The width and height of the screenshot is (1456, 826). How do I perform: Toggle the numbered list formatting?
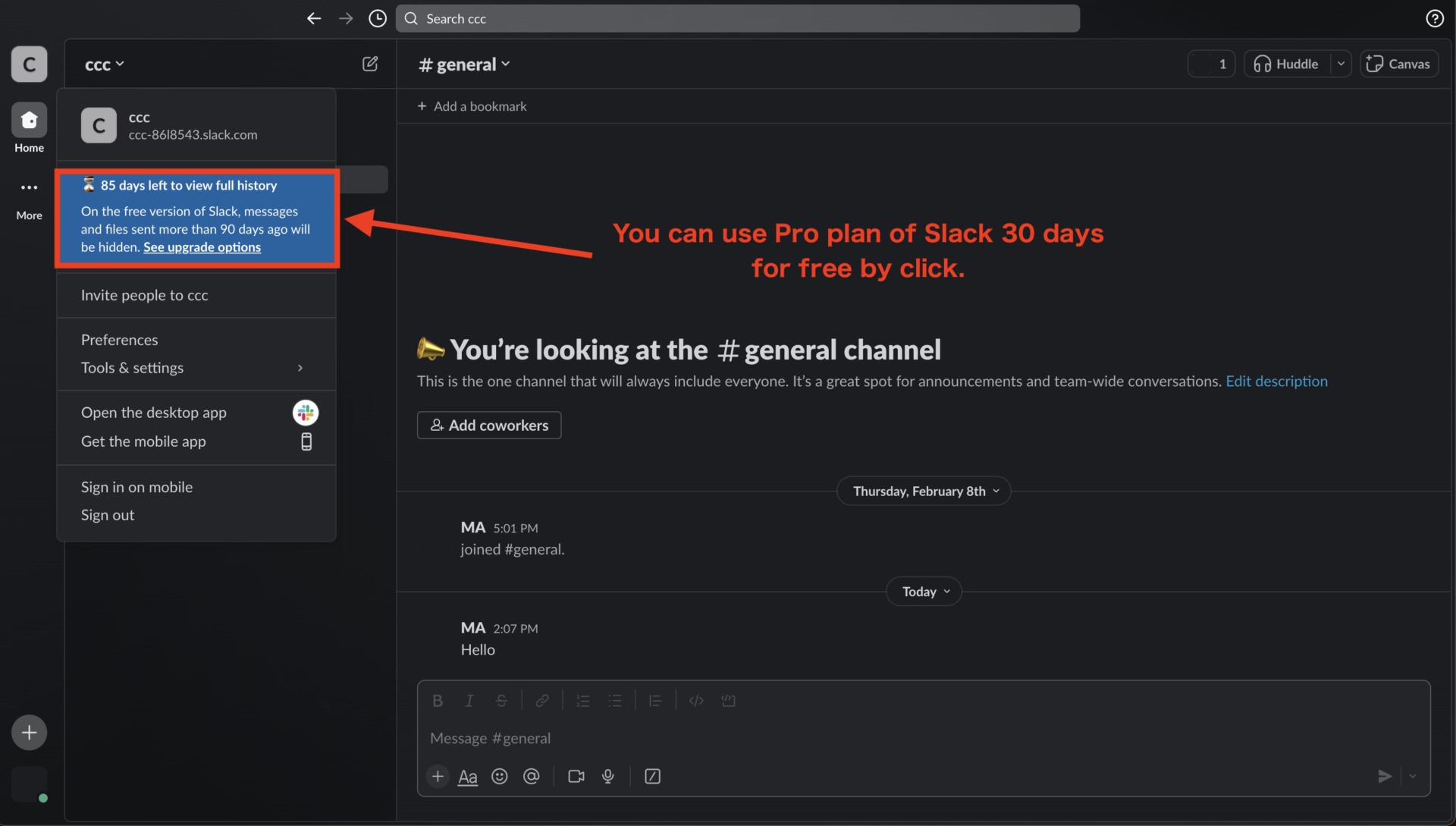[583, 700]
